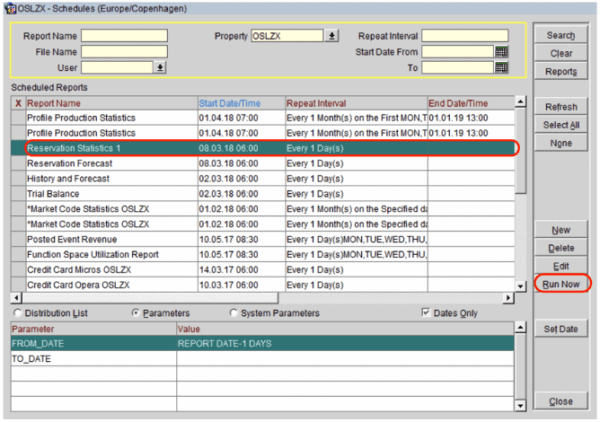600x422 pixels.
Task: Open the User dropdown arrow
Action: pyautogui.click(x=160, y=68)
